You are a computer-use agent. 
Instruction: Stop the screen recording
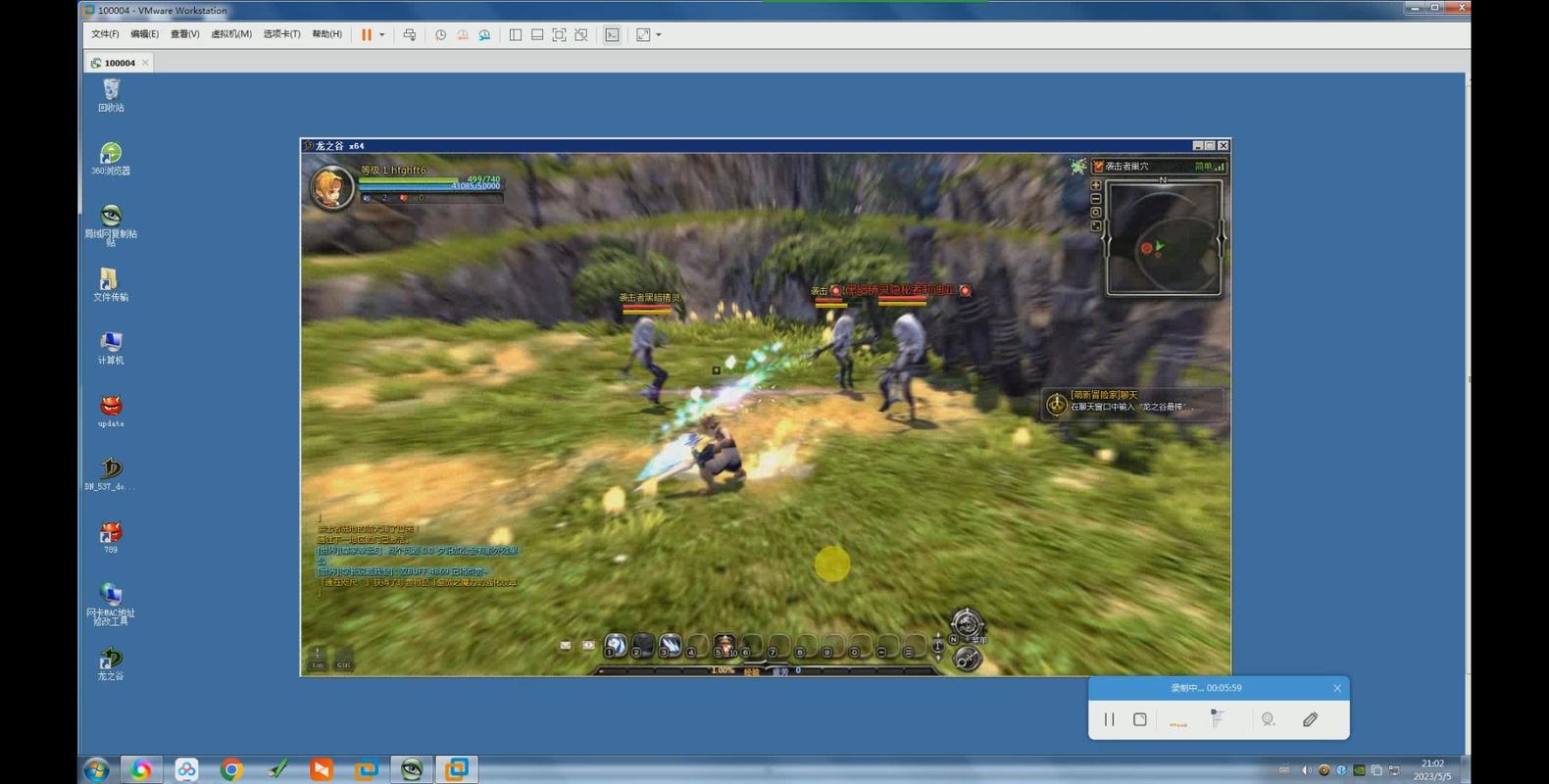click(x=1139, y=719)
